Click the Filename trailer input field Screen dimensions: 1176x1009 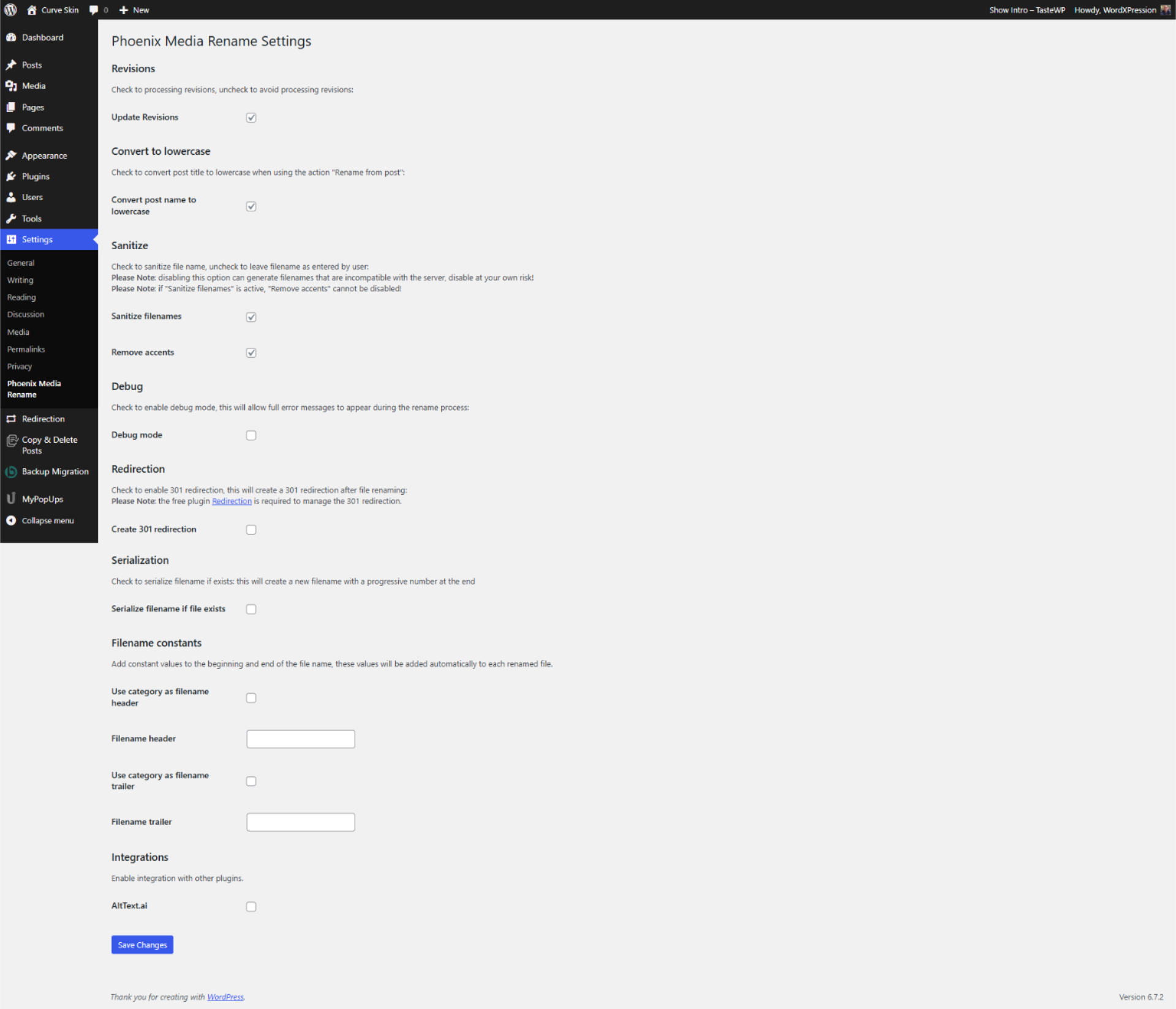click(301, 822)
